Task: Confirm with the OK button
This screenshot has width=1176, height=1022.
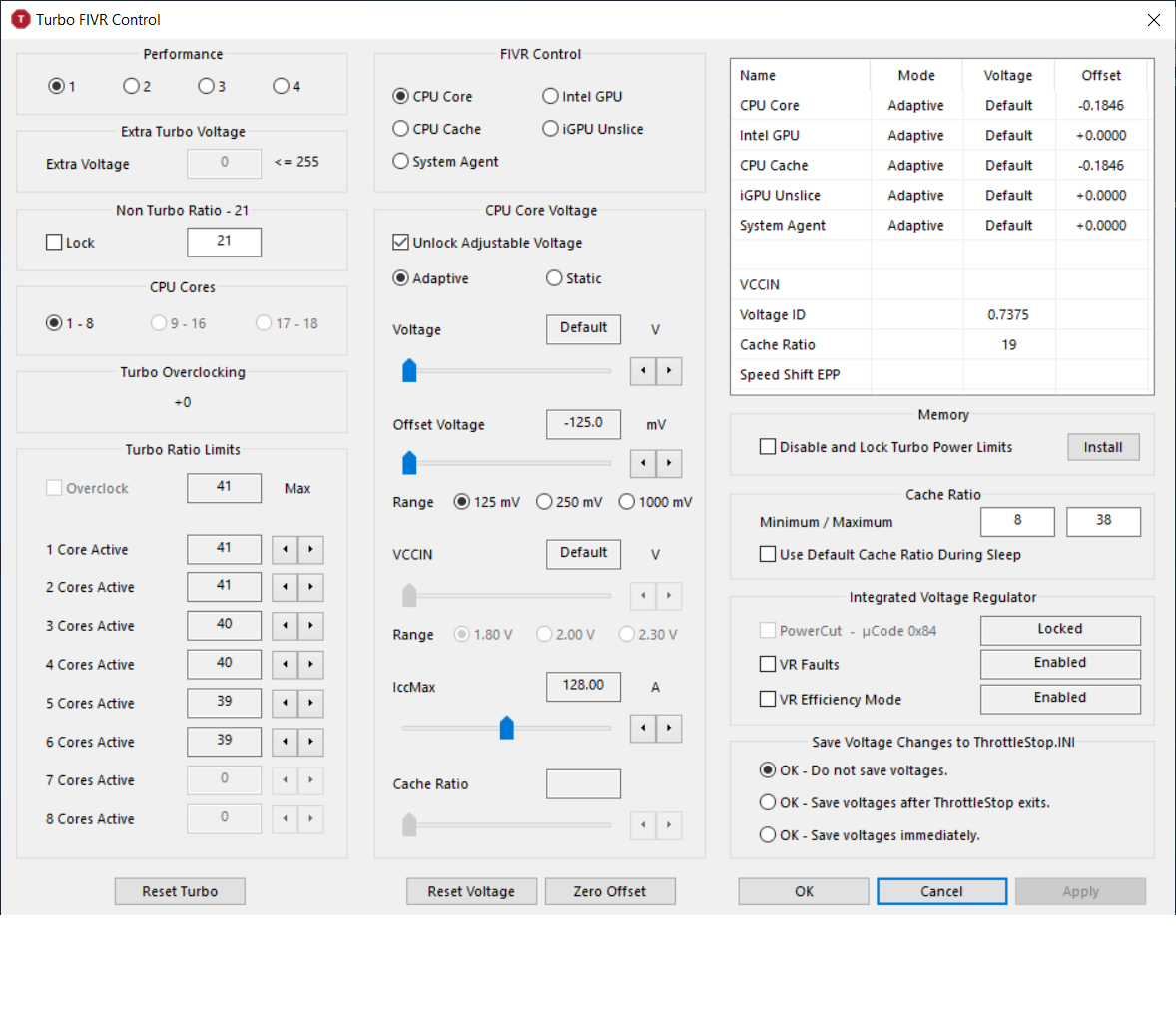Action: [x=804, y=891]
